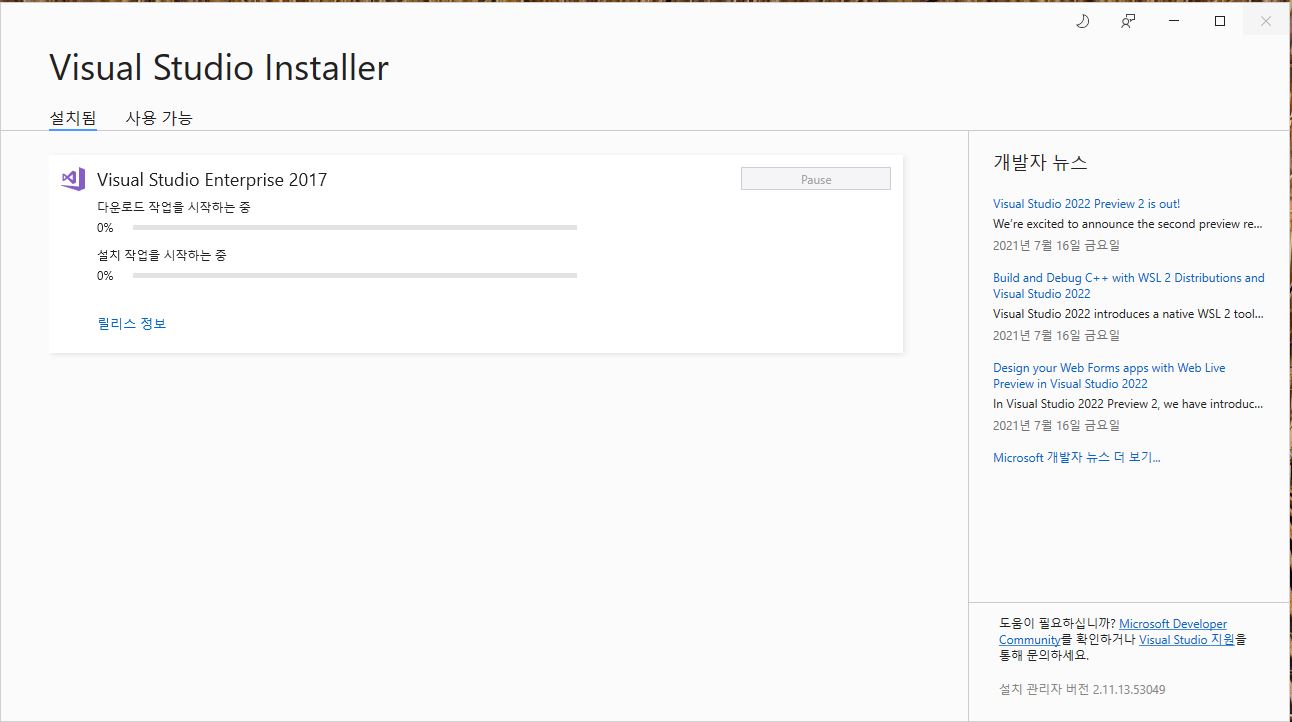Open the feedback icon in title bar
The height and width of the screenshot is (722, 1292).
(1128, 21)
